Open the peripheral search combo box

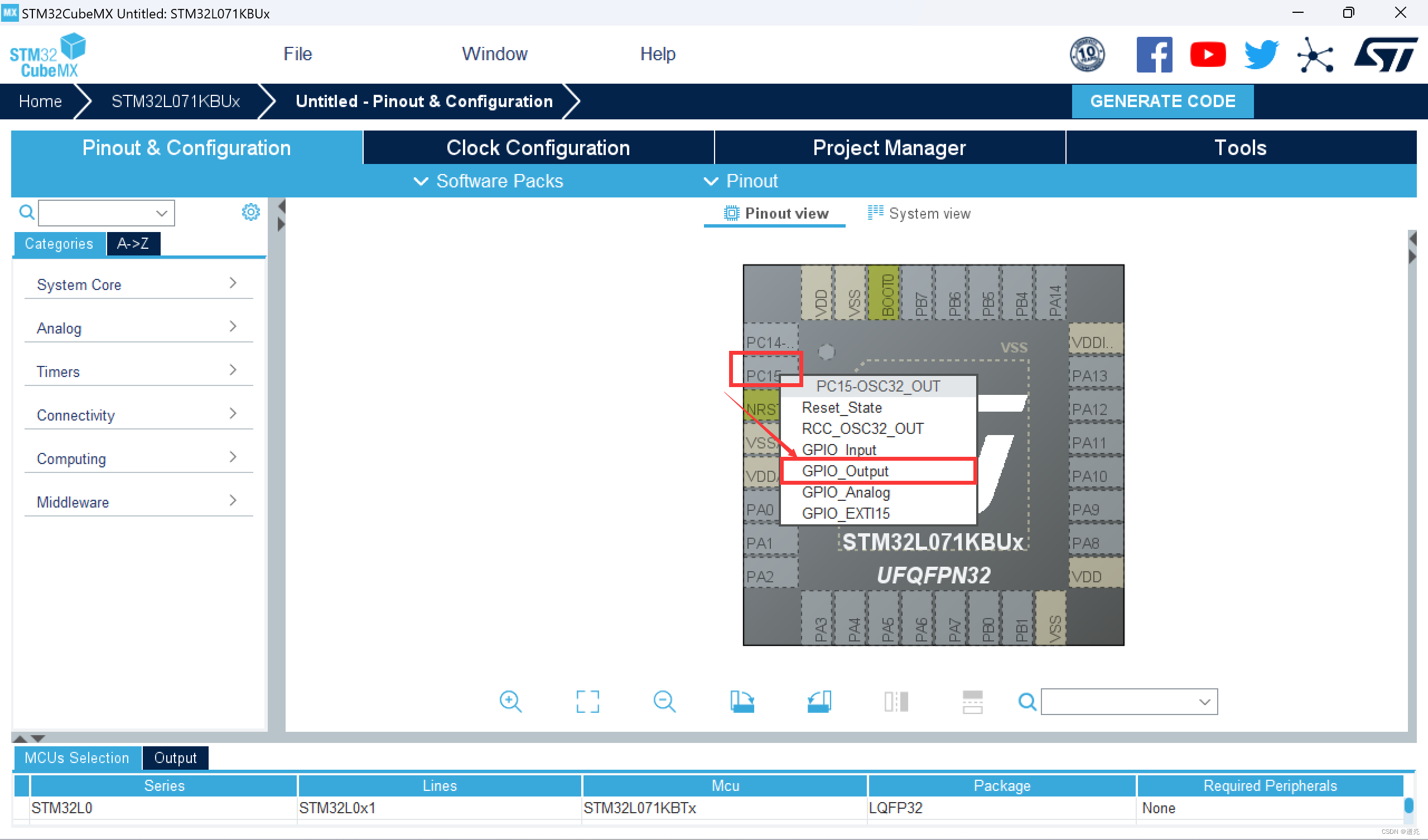point(107,213)
